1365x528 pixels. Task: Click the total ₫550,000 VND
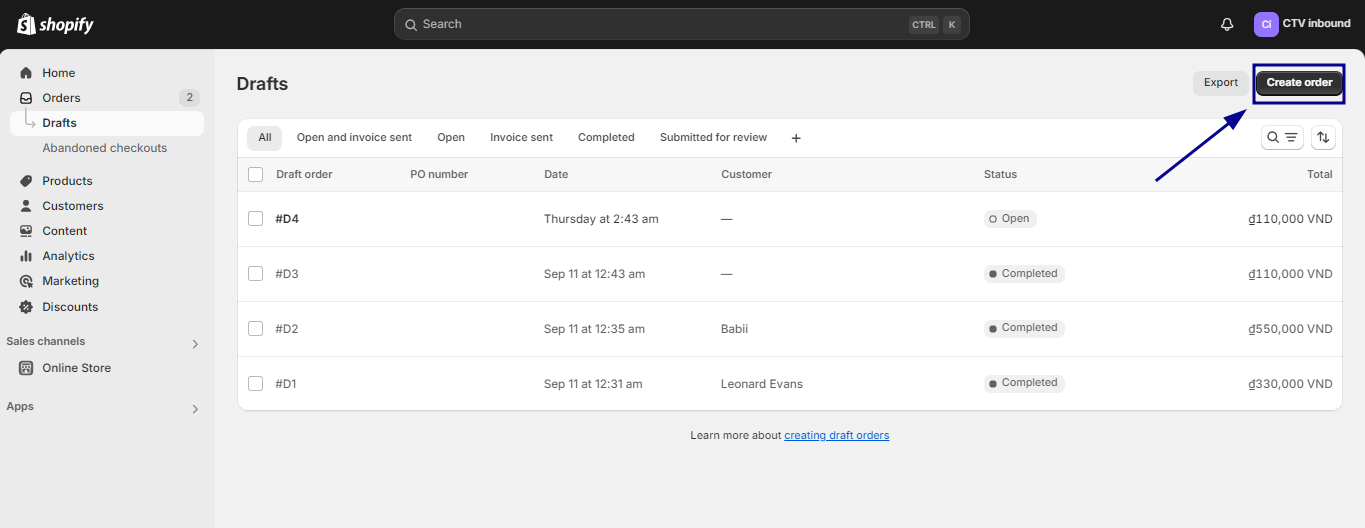pyautogui.click(x=1291, y=329)
